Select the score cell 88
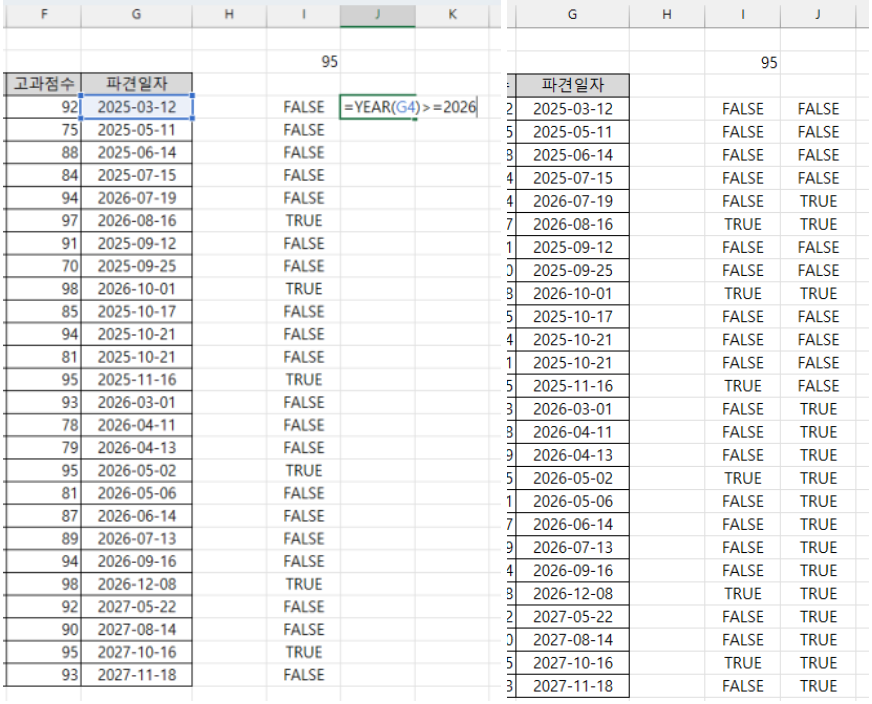Image resolution: width=872 pixels, height=704 pixels. 43,152
